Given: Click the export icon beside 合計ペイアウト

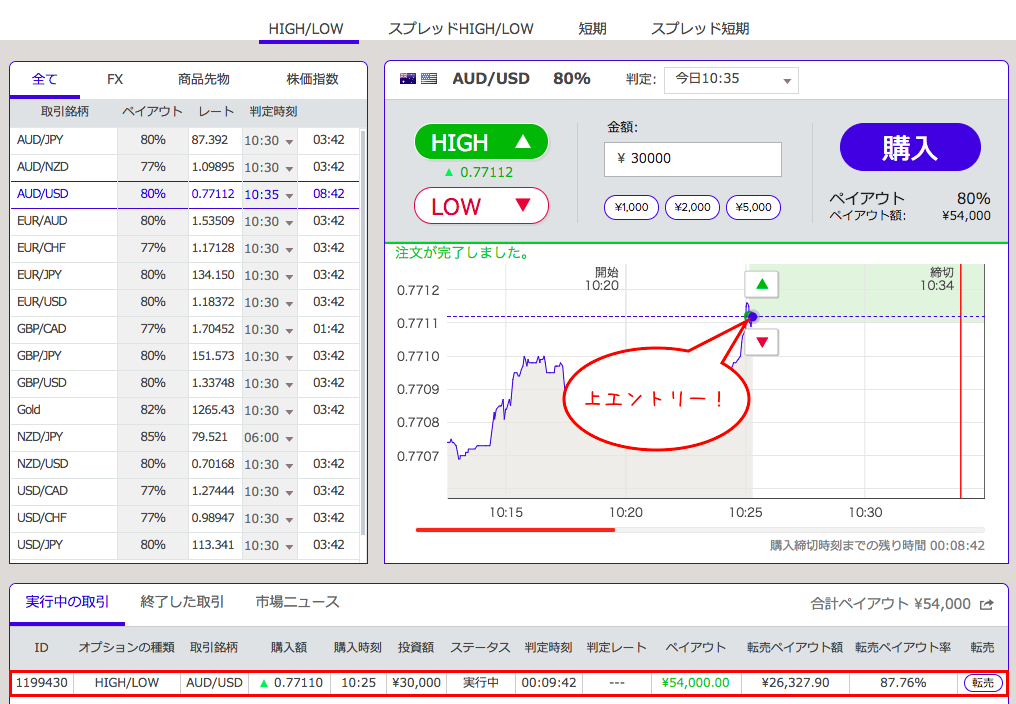Looking at the screenshot, I should click(987, 604).
